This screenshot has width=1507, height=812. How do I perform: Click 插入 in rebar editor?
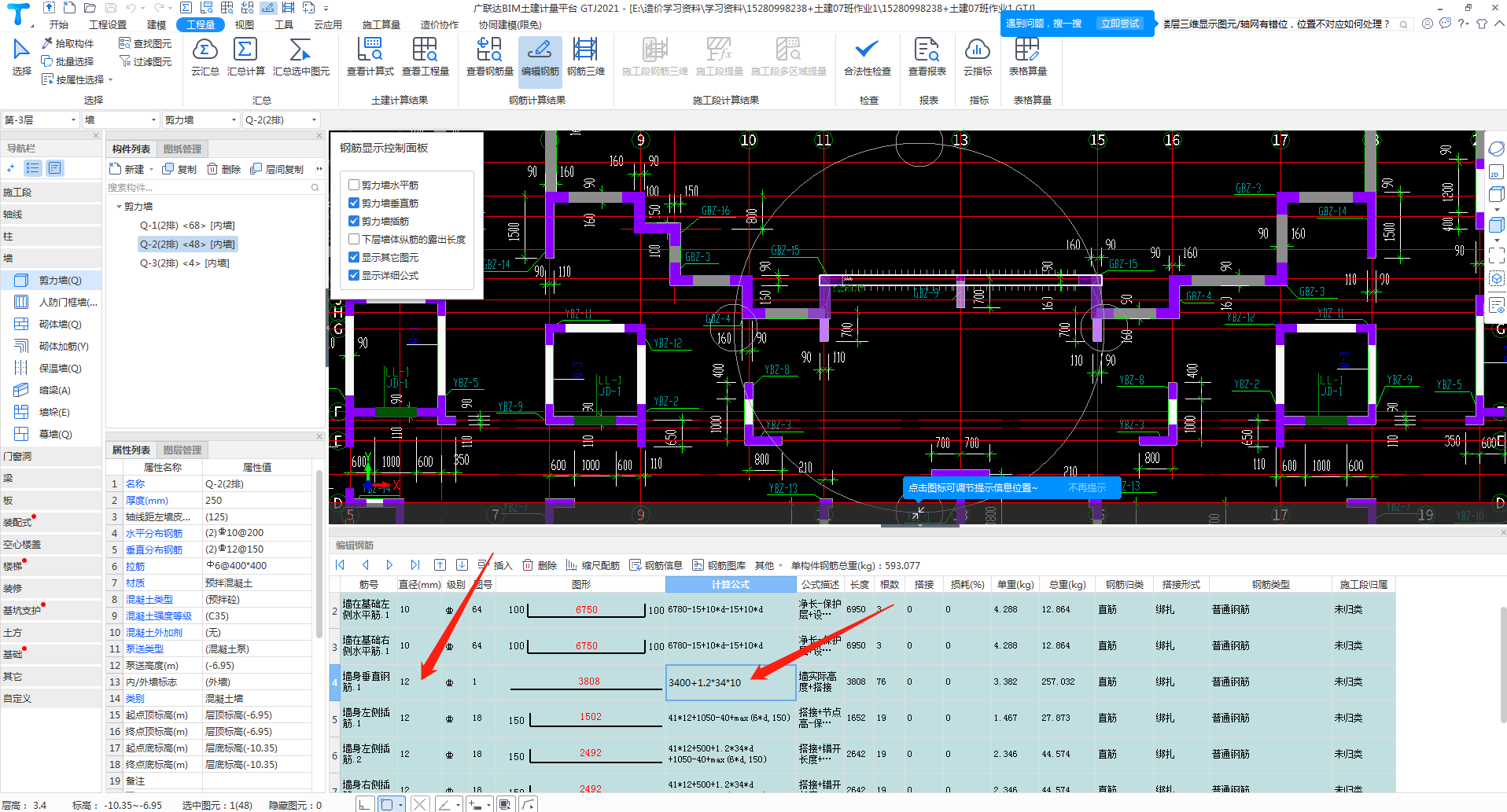(x=496, y=565)
